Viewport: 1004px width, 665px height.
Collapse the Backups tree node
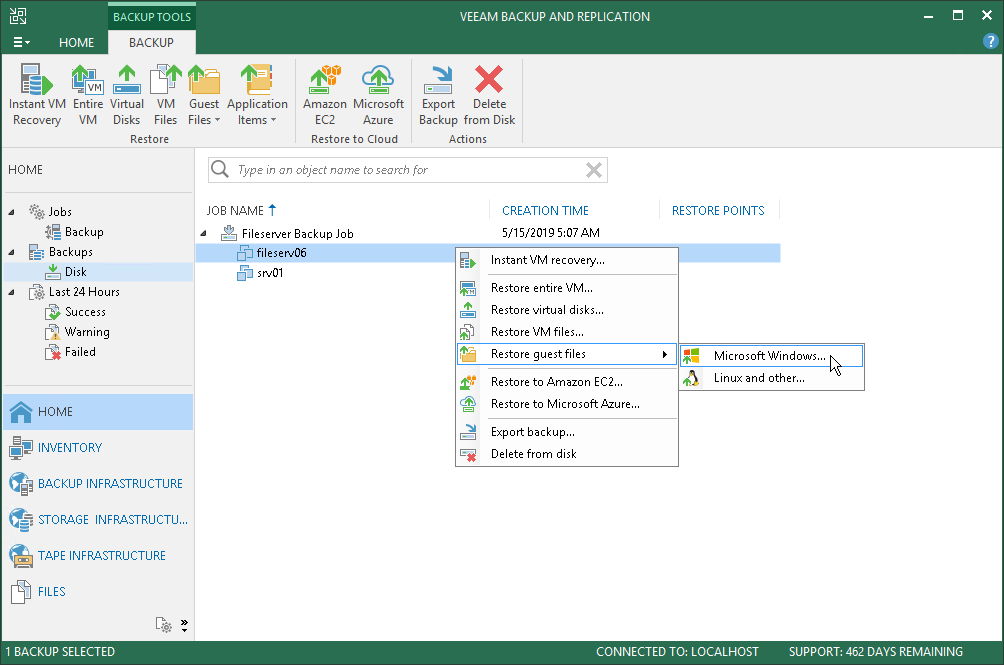click(x=12, y=252)
